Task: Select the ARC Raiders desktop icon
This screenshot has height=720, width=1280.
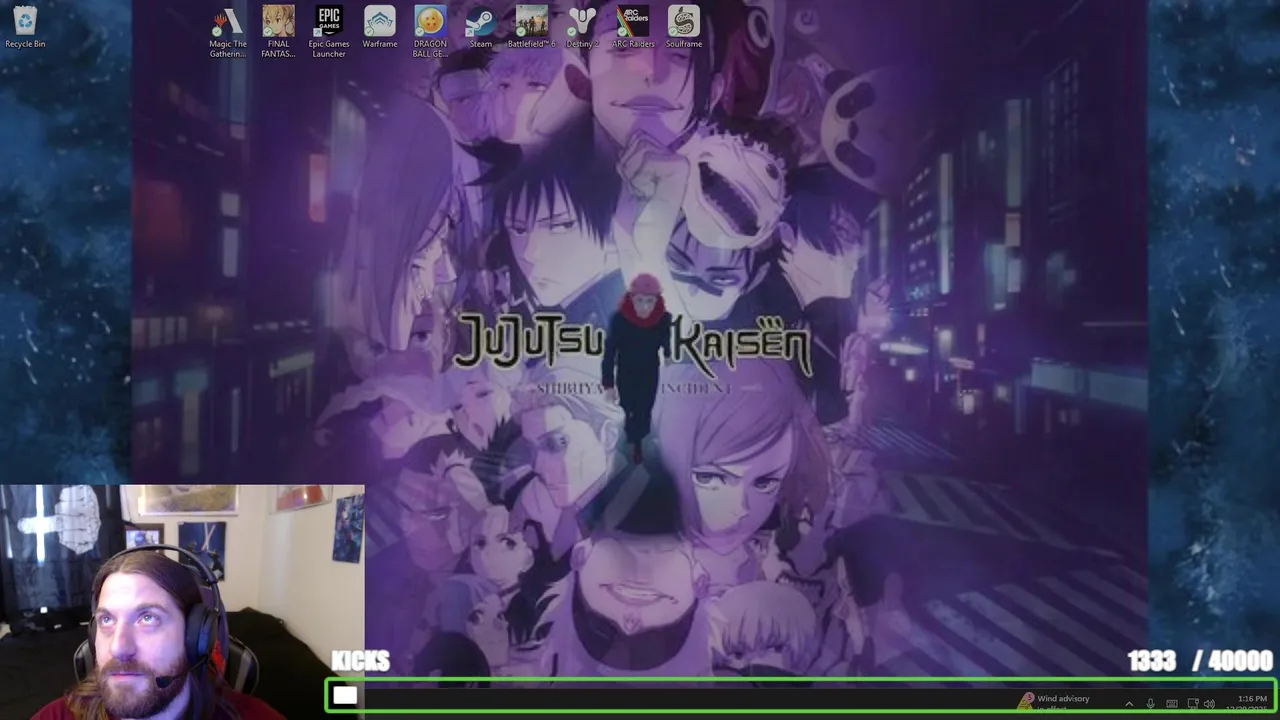Action: [x=633, y=27]
